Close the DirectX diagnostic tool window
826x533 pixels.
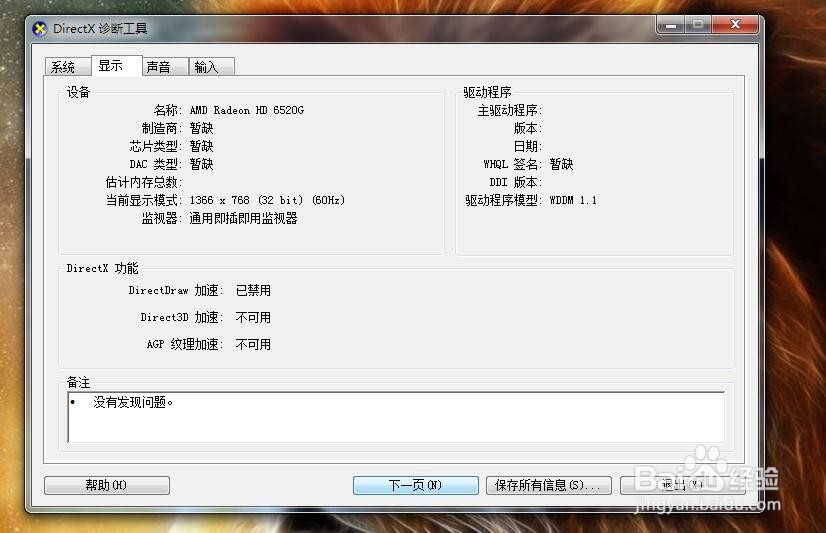[735, 24]
